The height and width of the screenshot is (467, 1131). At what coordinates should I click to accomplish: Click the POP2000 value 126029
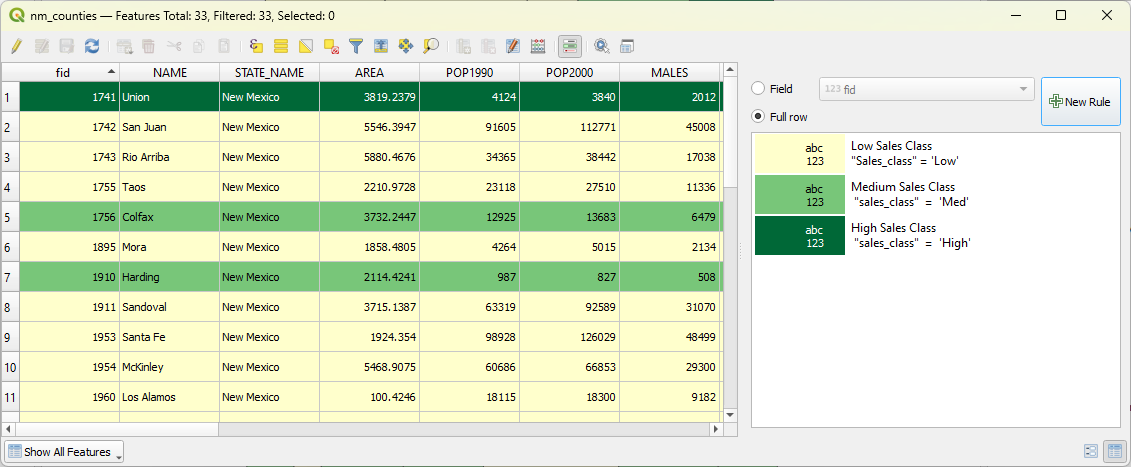569,337
